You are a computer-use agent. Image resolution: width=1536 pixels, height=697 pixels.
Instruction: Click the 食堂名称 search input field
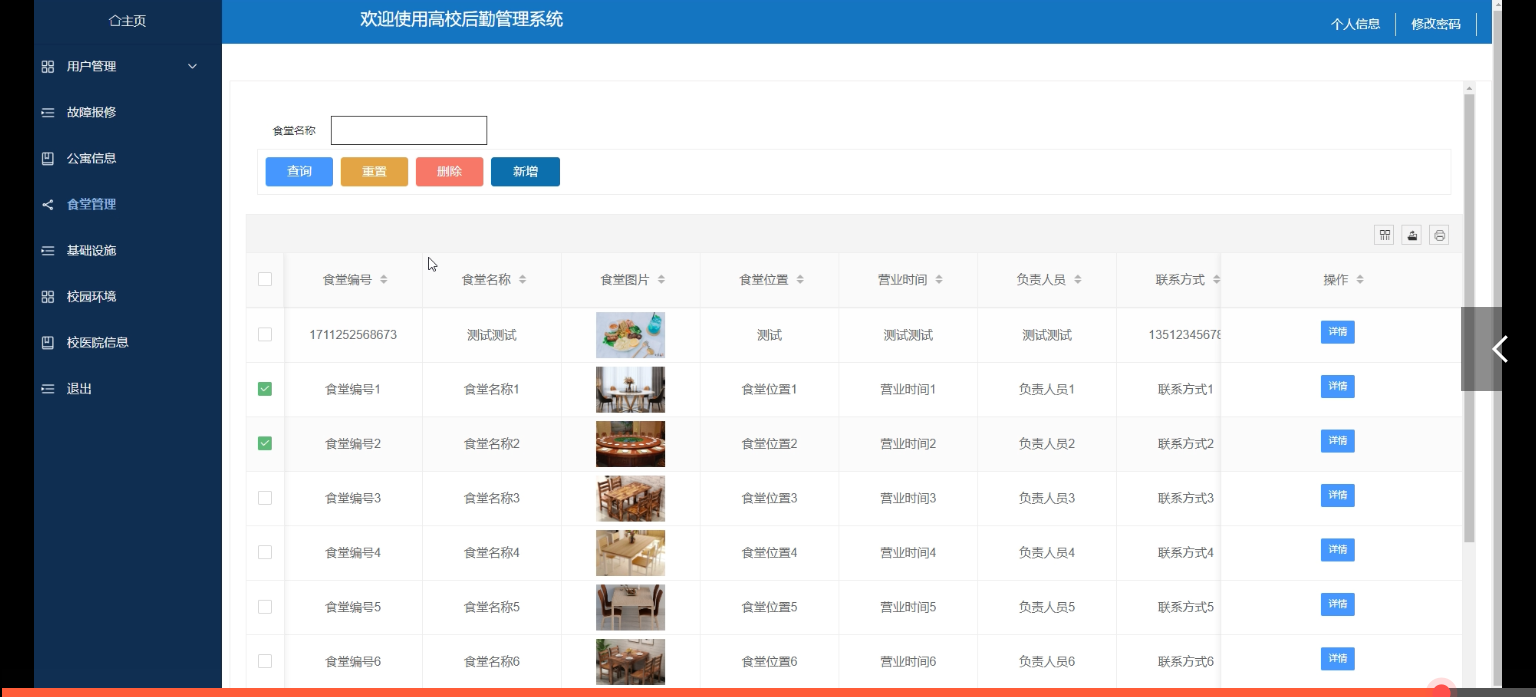tap(409, 130)
